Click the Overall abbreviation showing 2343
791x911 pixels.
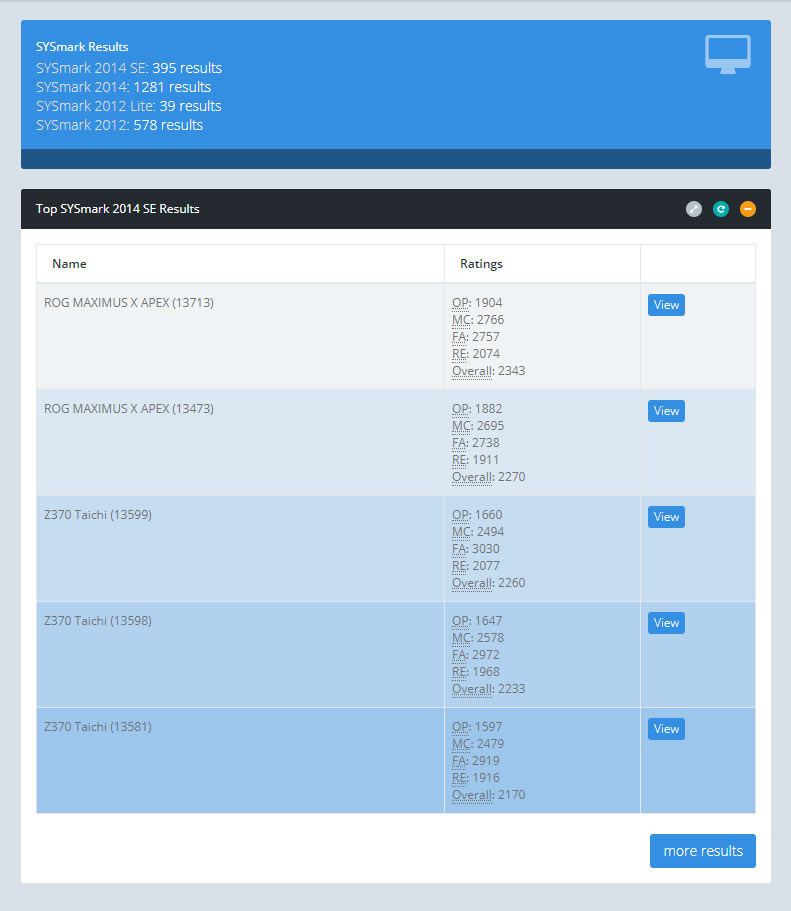click(472, 370)
